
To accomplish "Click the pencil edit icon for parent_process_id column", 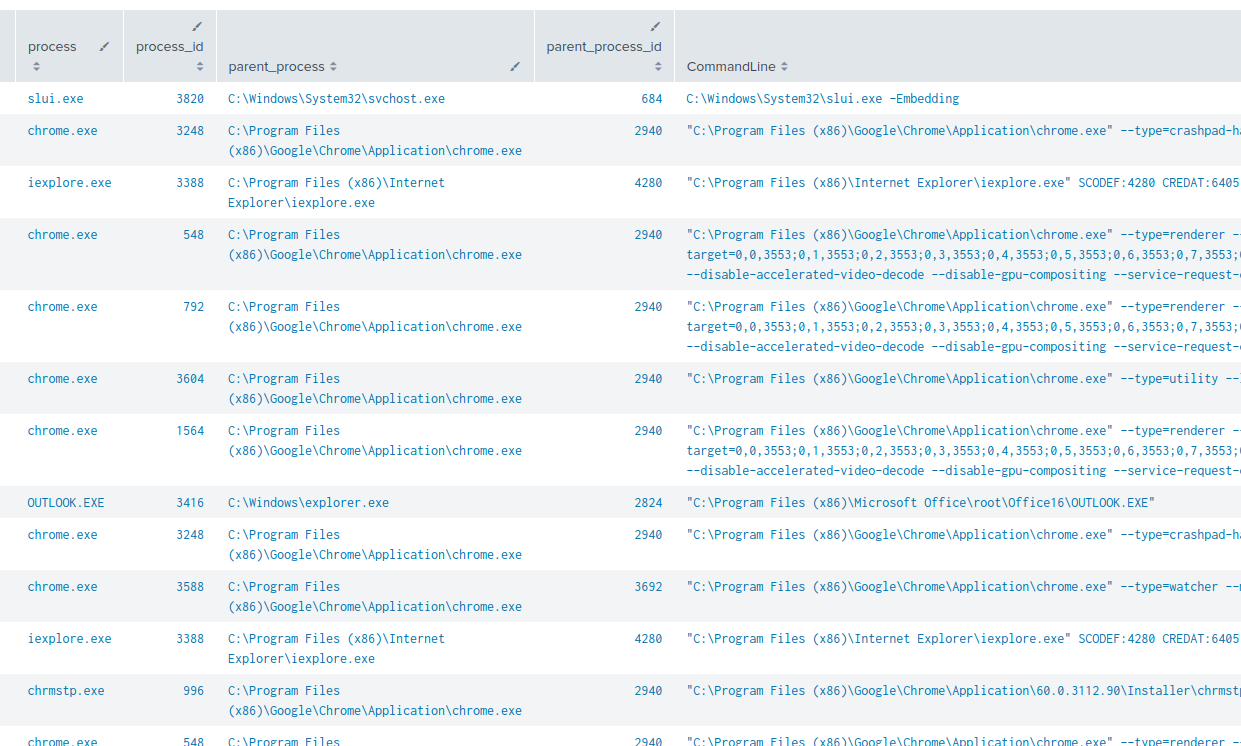I will tap(655, 27).
